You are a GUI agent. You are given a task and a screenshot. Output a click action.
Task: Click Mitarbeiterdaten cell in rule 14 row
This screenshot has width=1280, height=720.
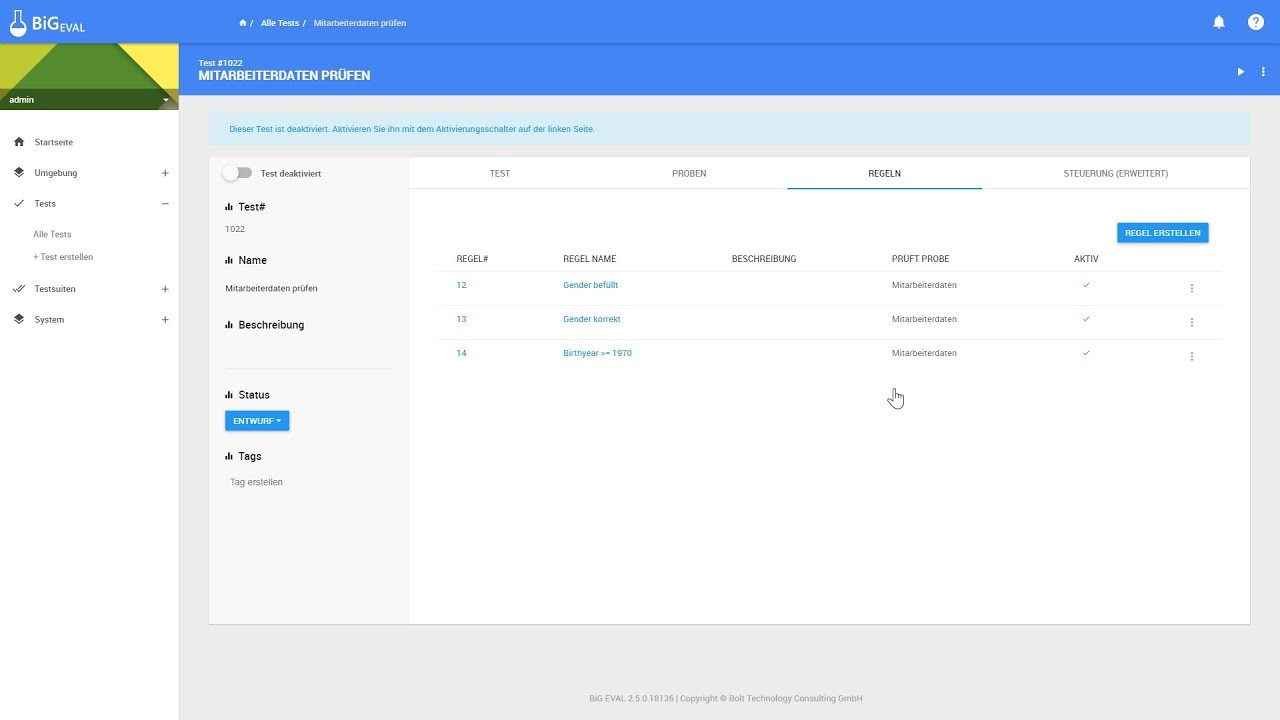tap(924, 353)
